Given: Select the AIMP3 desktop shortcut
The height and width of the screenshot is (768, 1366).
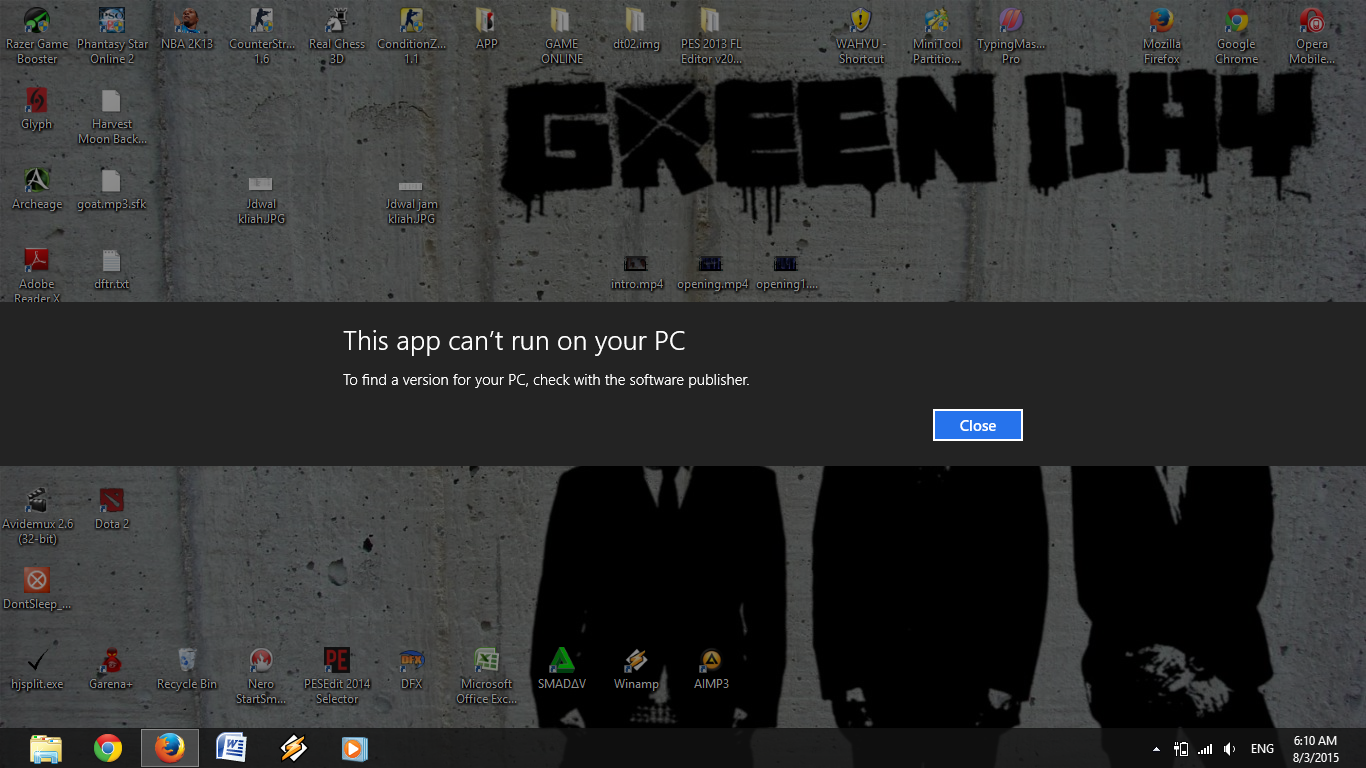Looking at the screenshot, I should (711, 669).
